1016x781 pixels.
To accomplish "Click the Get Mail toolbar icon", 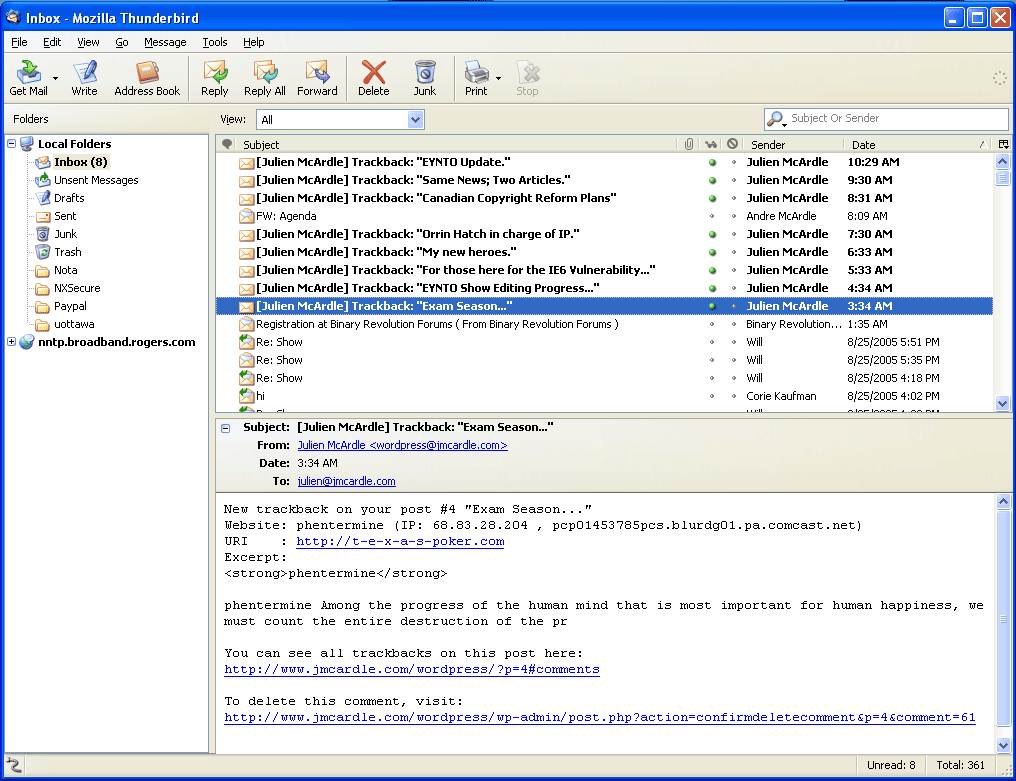I will (x=28, y=78).
